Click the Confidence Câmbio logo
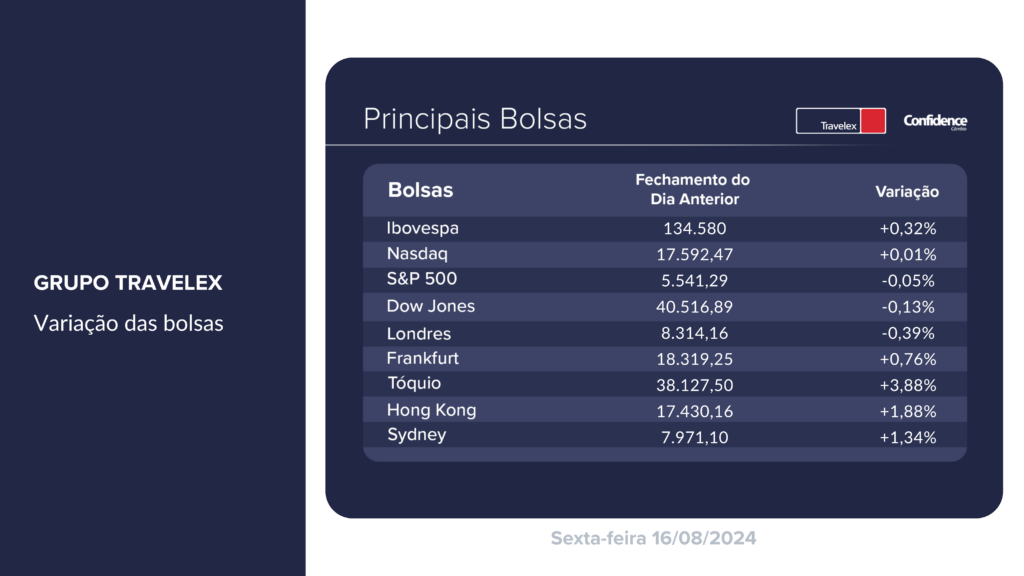 tap(935, 121)
